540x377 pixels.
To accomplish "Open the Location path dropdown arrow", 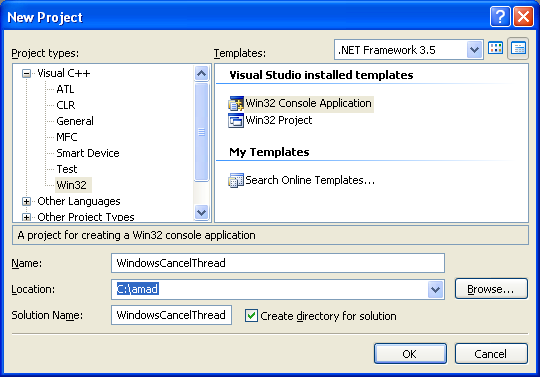I will point(435,290).
